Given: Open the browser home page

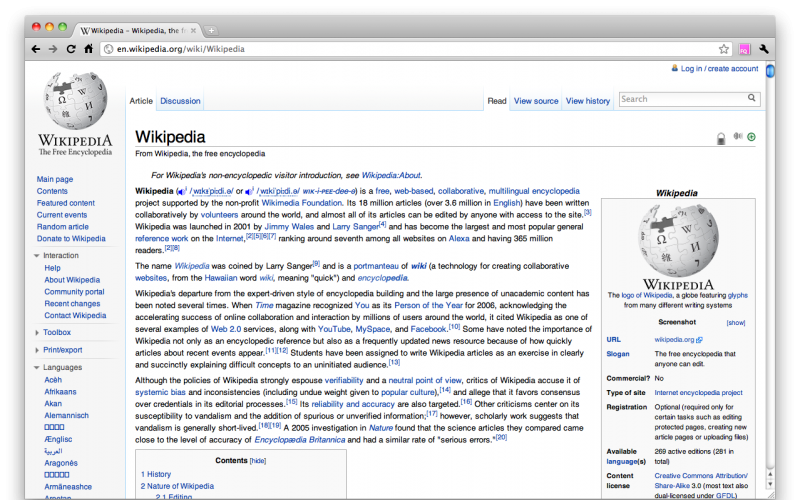Looking at the screenshot, I should coord(88,48).
